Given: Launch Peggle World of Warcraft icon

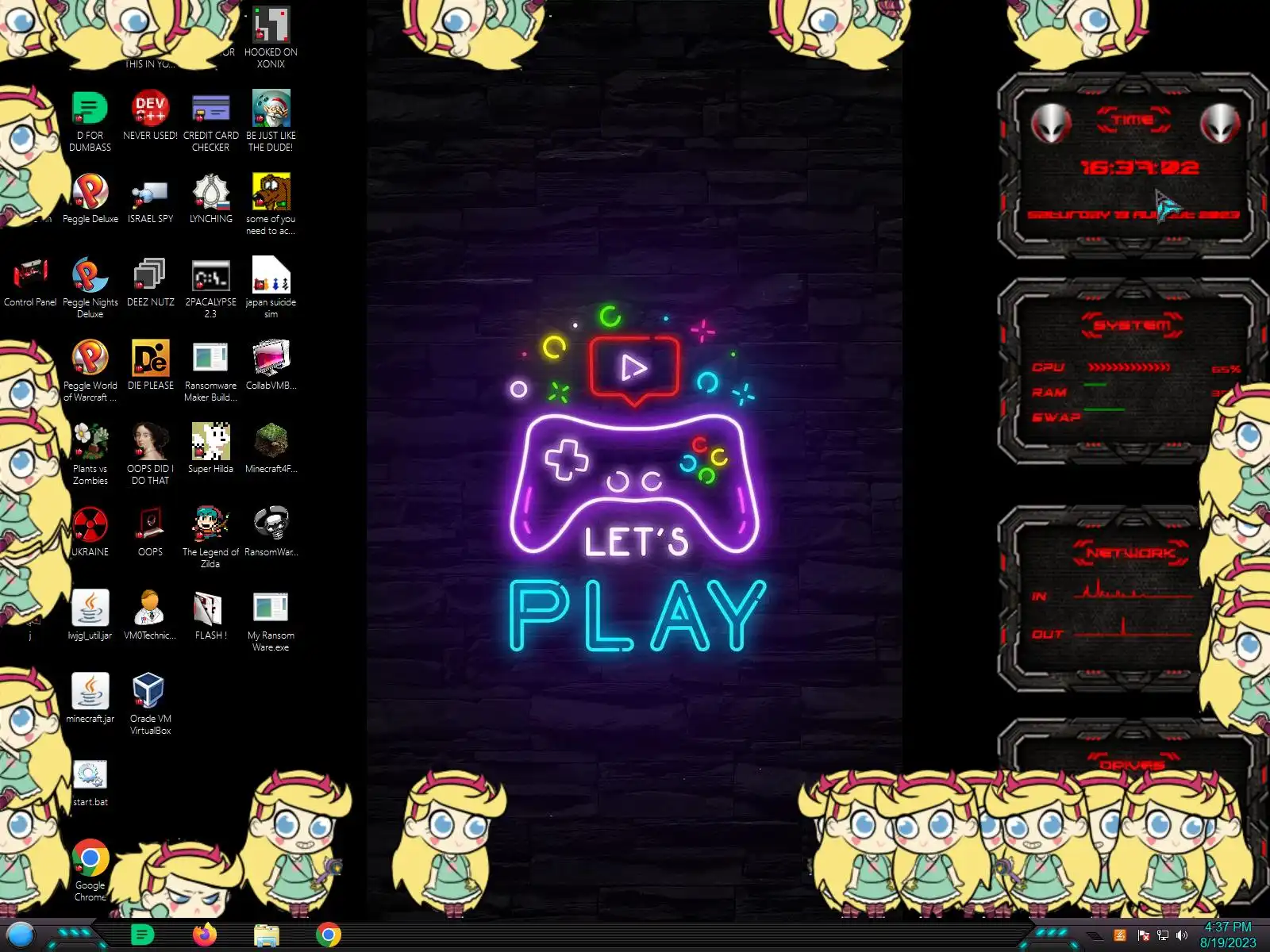Looking at the screenshot, I should (x=90, y=370).
